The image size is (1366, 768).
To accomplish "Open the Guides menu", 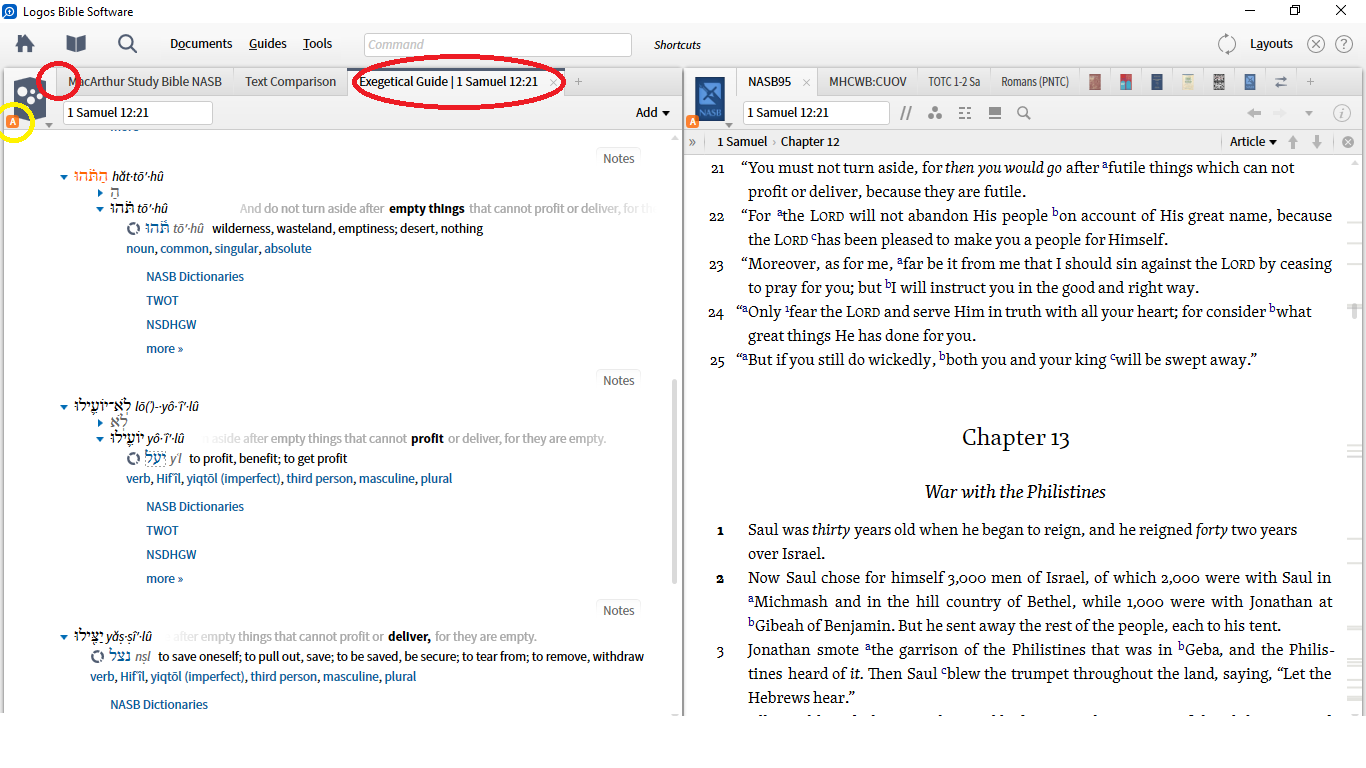I will [x=268, y=44].
